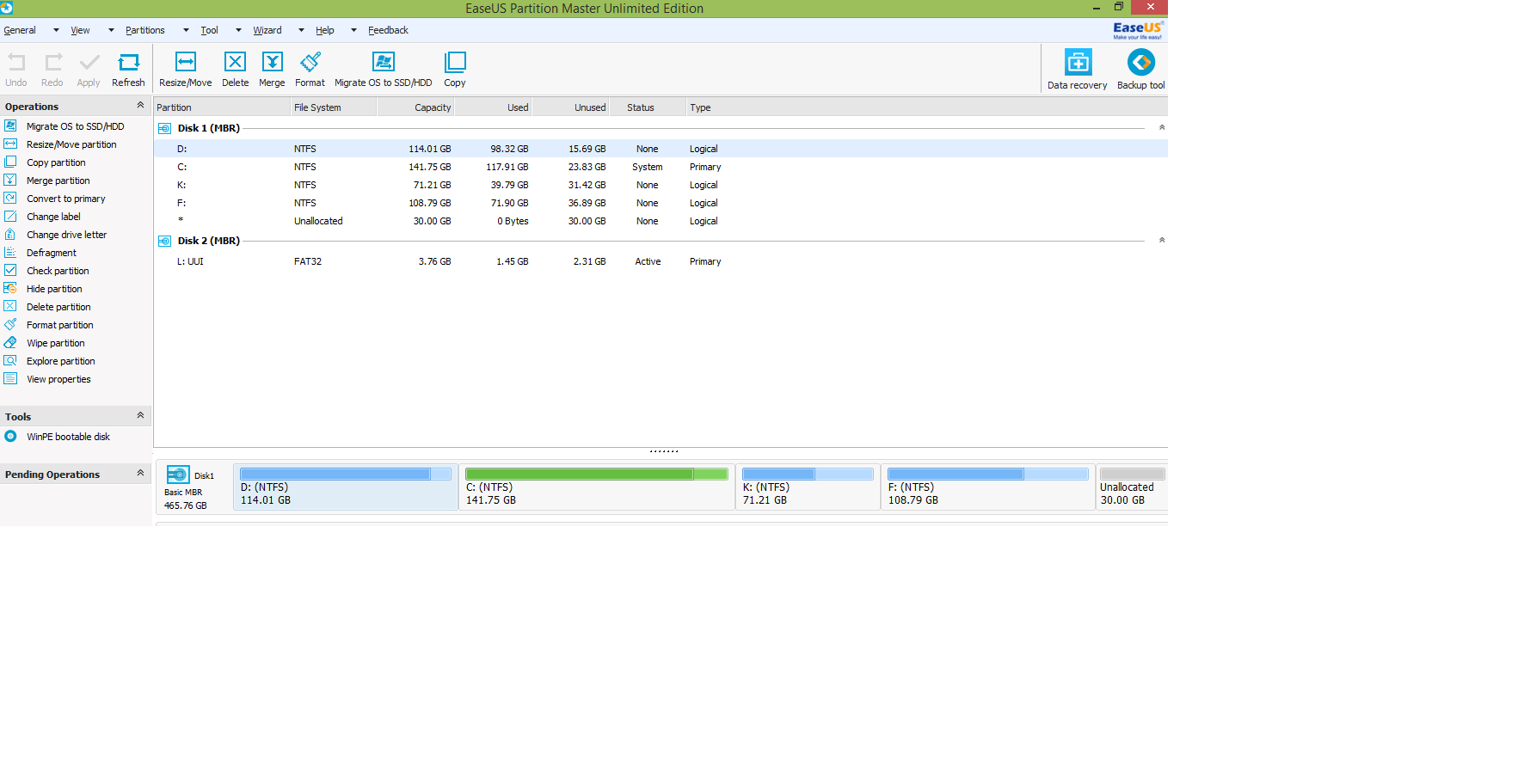The height and width of the screenshot is (784, 1524).
Task: Click View properties operation
Action: (x=58, y=379)
